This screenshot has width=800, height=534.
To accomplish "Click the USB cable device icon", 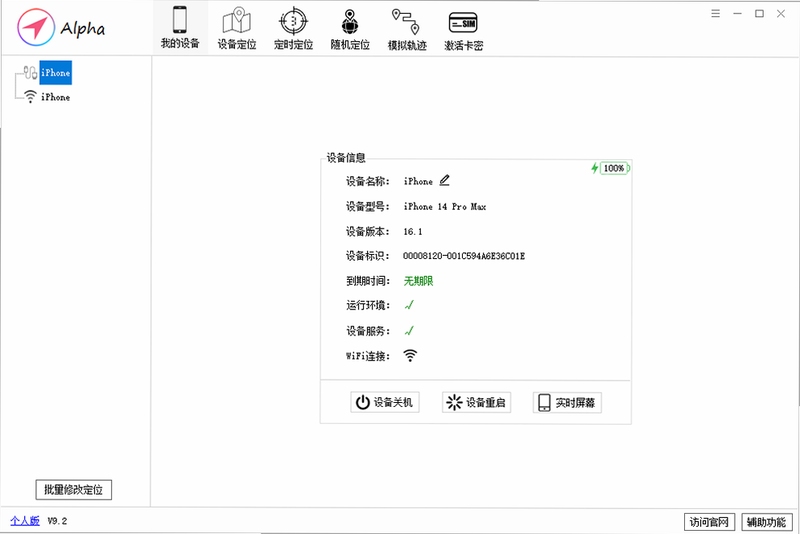I will click(30, 72).
